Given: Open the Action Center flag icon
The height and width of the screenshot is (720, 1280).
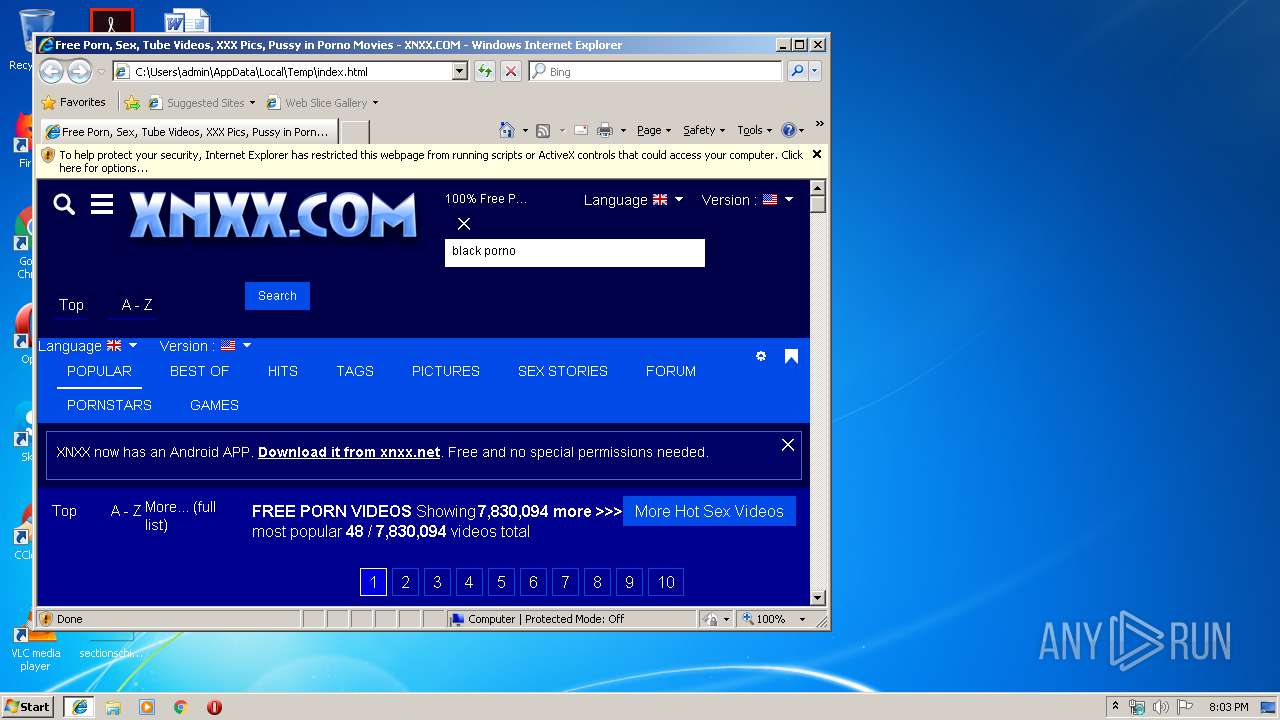Looking at the screenshot, I should point(1185,707).
